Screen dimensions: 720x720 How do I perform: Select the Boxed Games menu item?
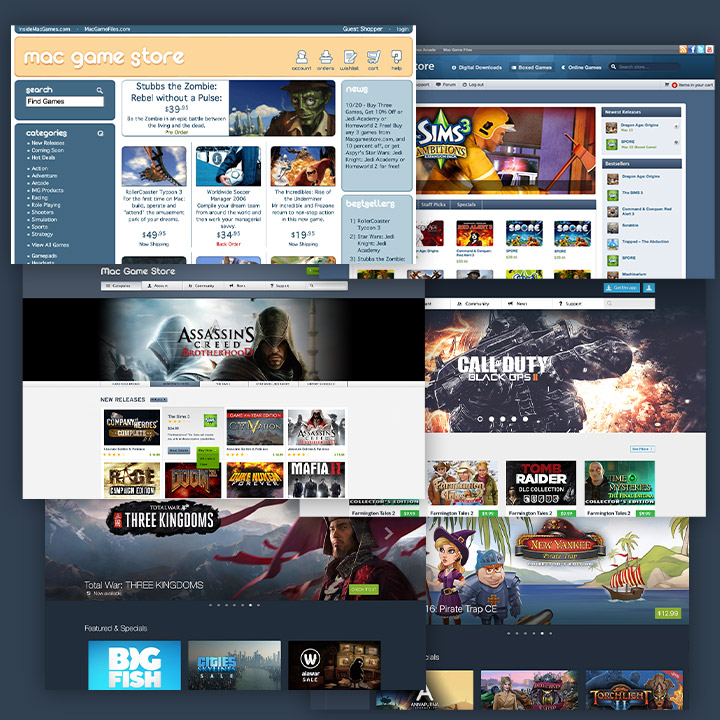(534, 68)
